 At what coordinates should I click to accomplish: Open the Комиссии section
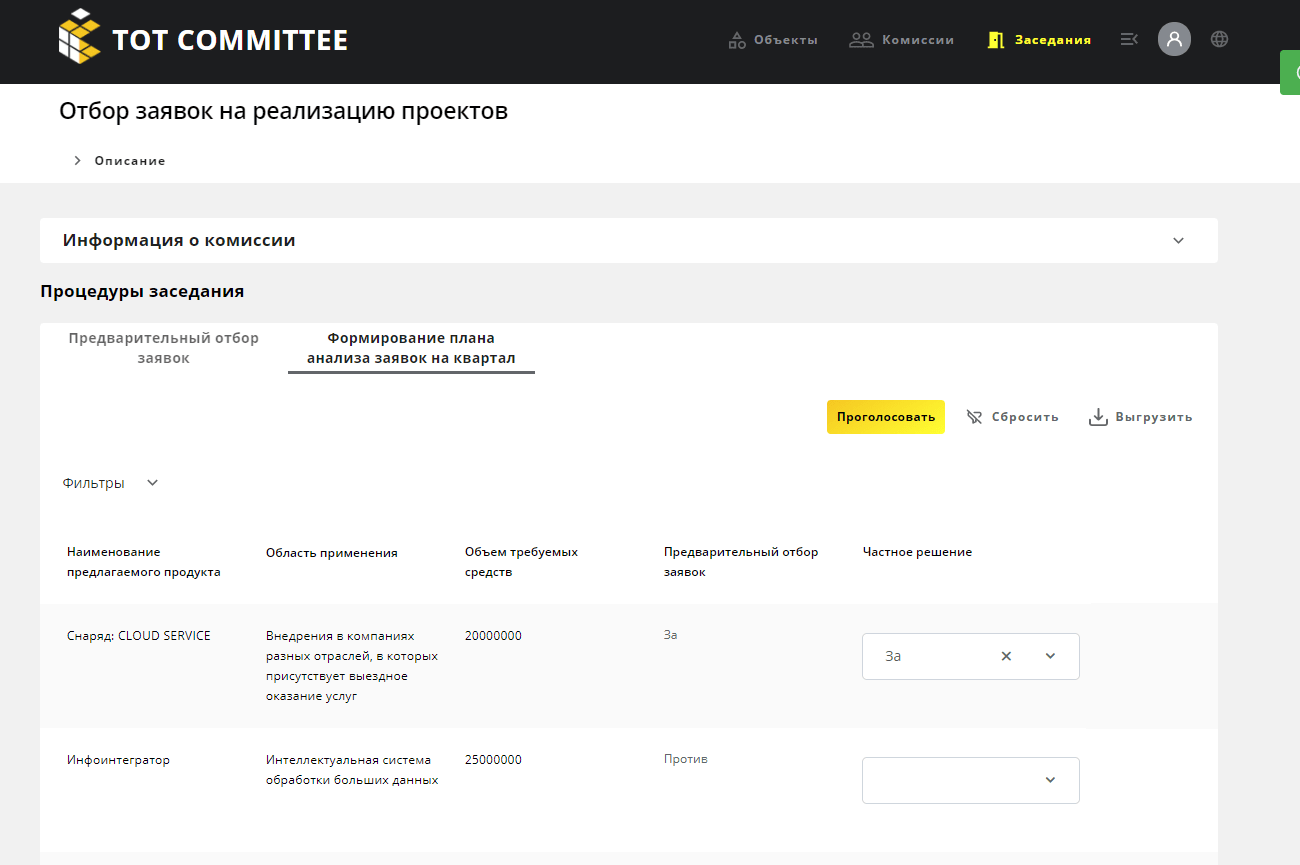901,40
